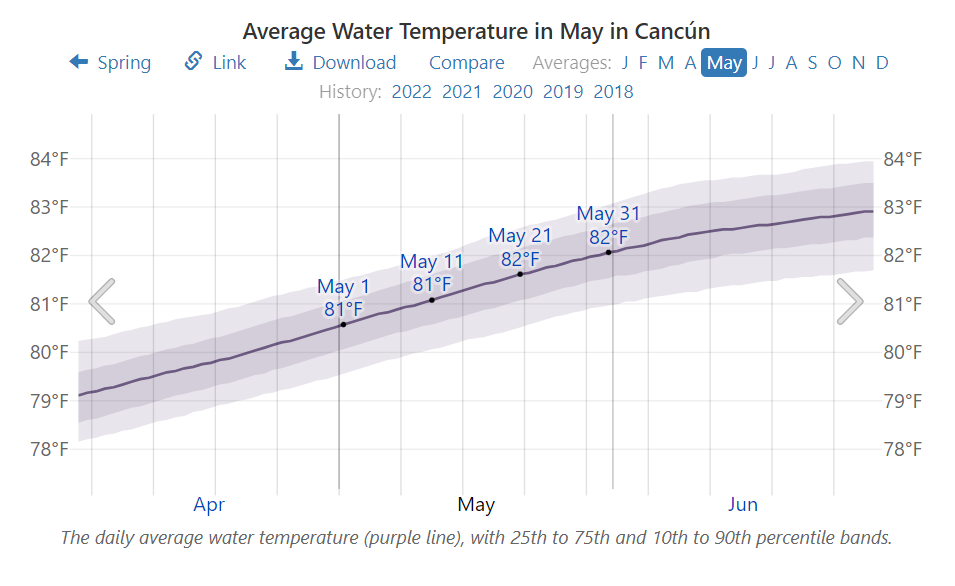Image resolution: width=955 pixels, height=586 pixels.
Task: View 2019 history data
Action: [x=563, y=92]
